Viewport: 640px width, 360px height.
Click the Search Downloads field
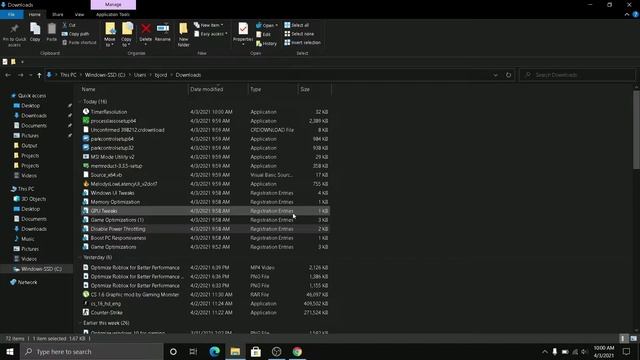point(577,75)
